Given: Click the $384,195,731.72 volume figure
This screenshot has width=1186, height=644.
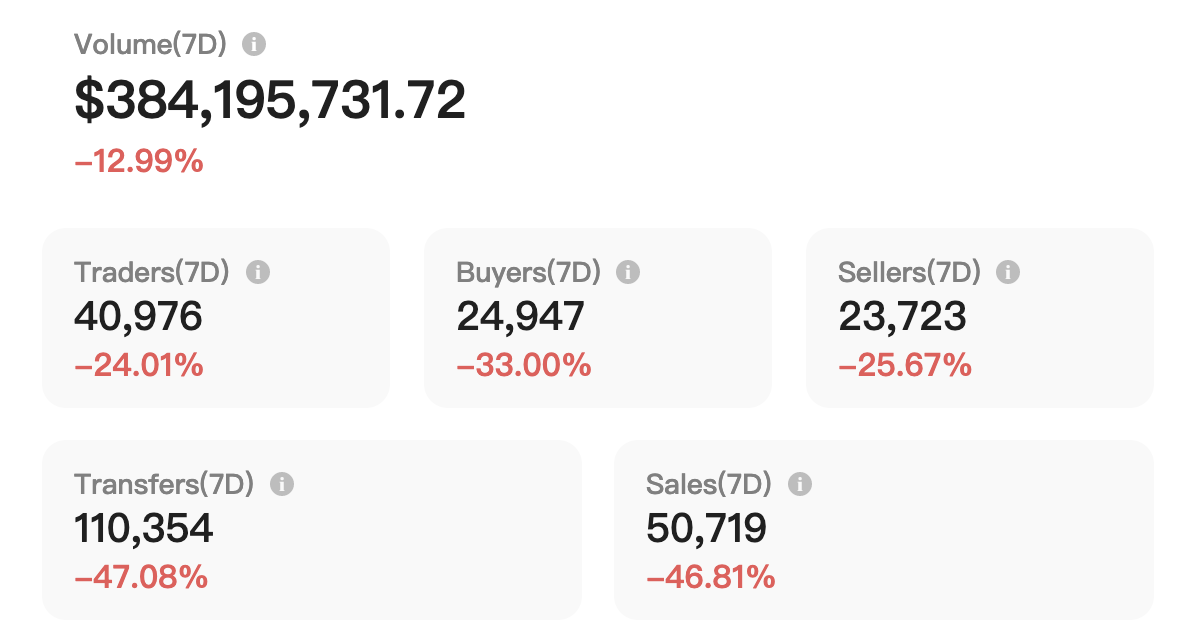Looking at the screenshot, I should tap(270, 101).
